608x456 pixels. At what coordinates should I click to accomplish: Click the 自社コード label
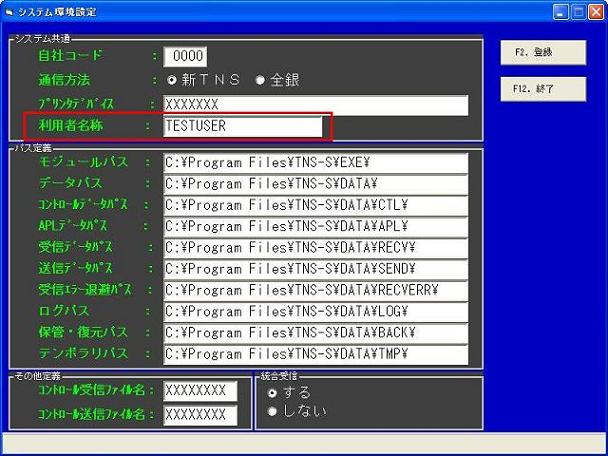tap(71, 56)
